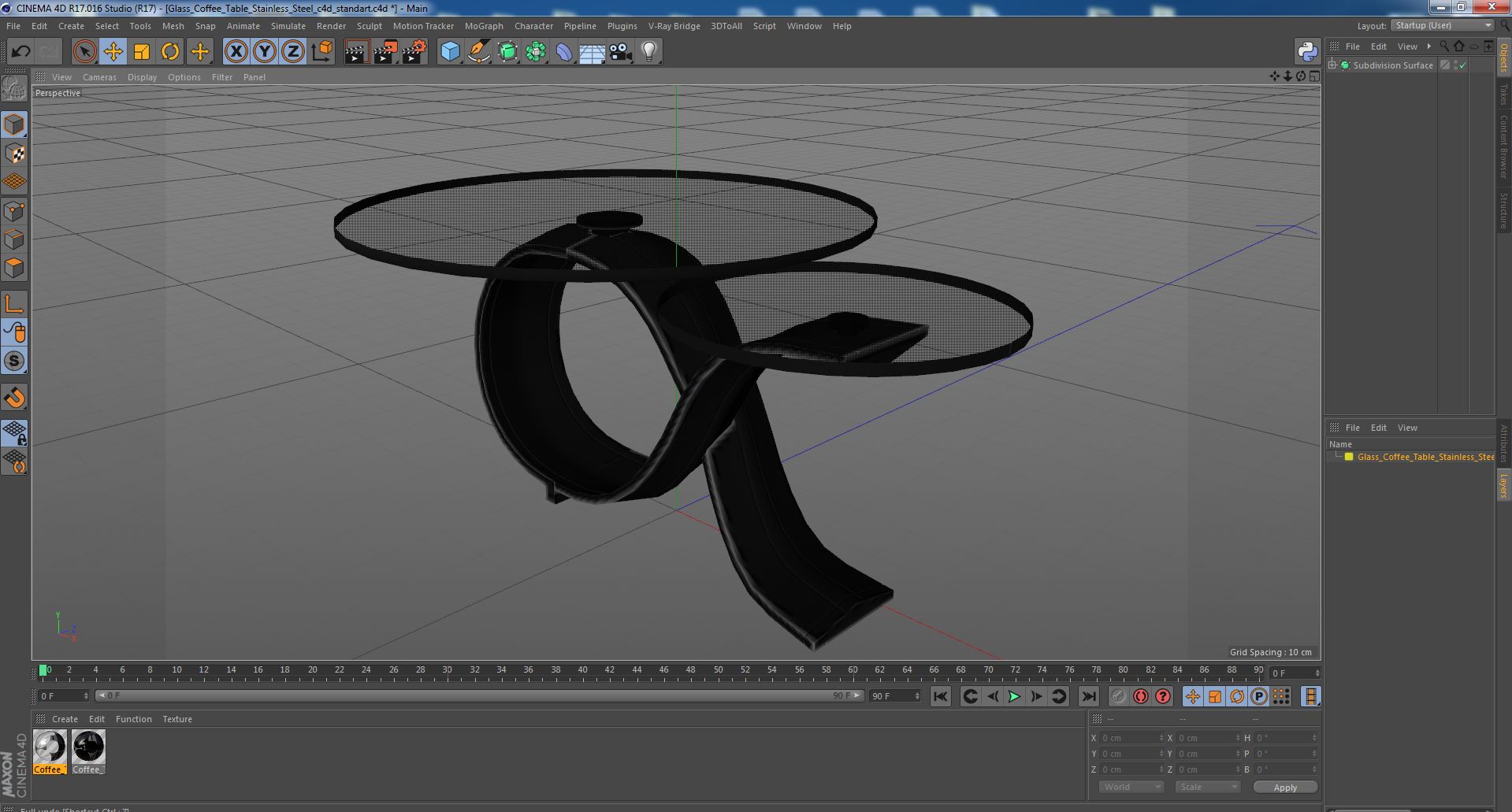Toggle the magnet Soft selection icon
The width and height of the screenshot is (1512, 812).
[x=14, y=398]
